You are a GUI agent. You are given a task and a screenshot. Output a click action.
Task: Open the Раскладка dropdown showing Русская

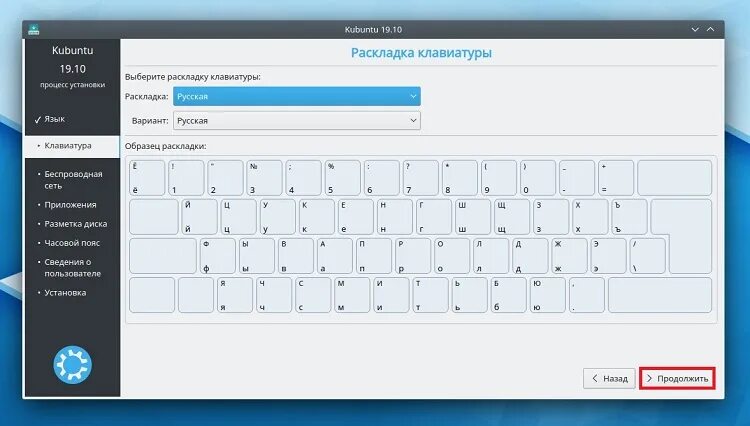pos(297,96)
